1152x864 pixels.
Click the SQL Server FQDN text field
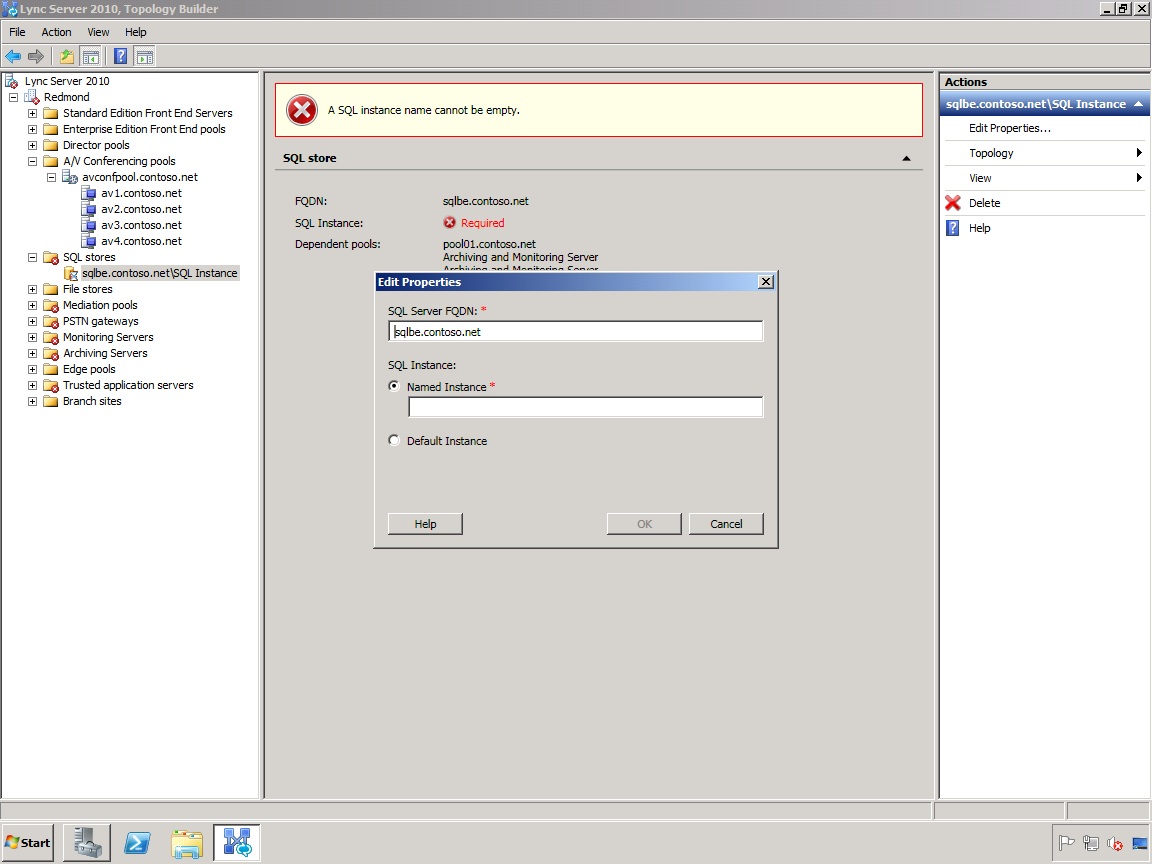(x=575, y=331)
